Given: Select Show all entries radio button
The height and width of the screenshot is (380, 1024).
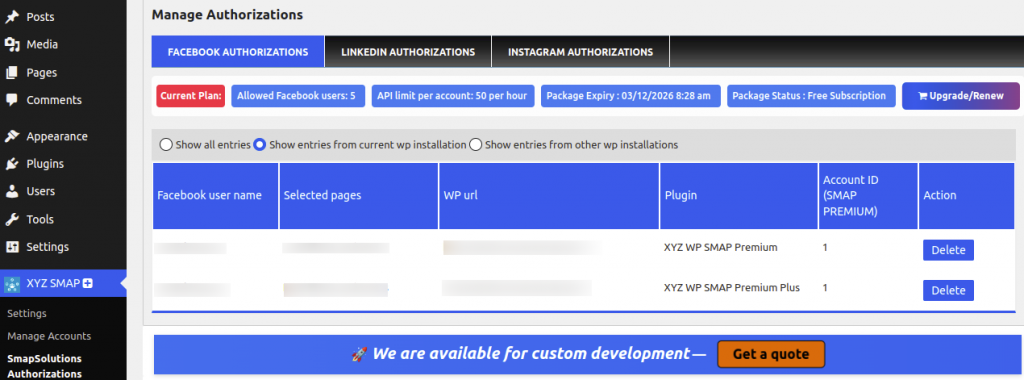Looking at the screenshot, I should pos(166,145).
